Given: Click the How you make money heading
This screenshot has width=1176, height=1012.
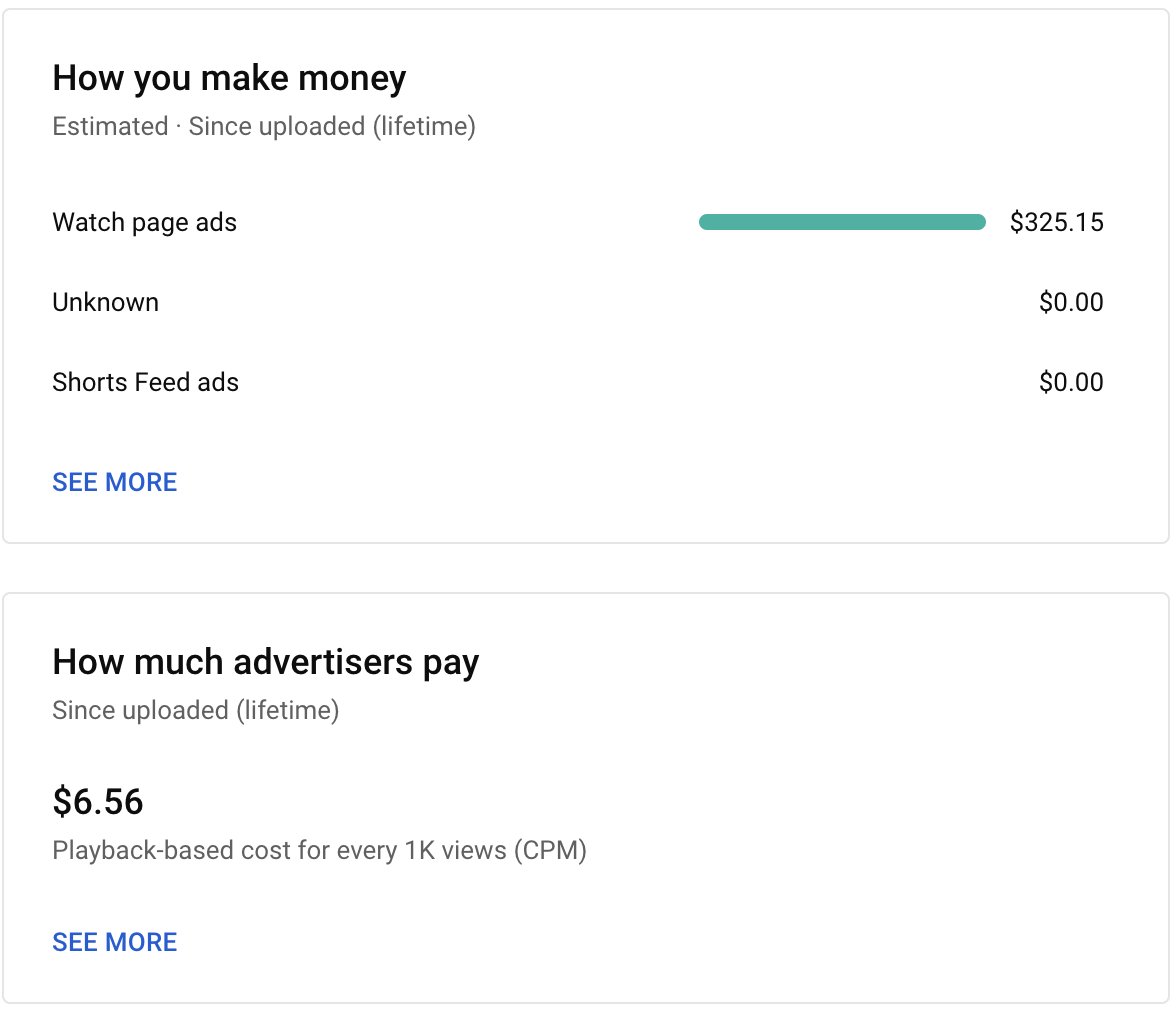Looking at the screenshot, I should tap(230, 79).
